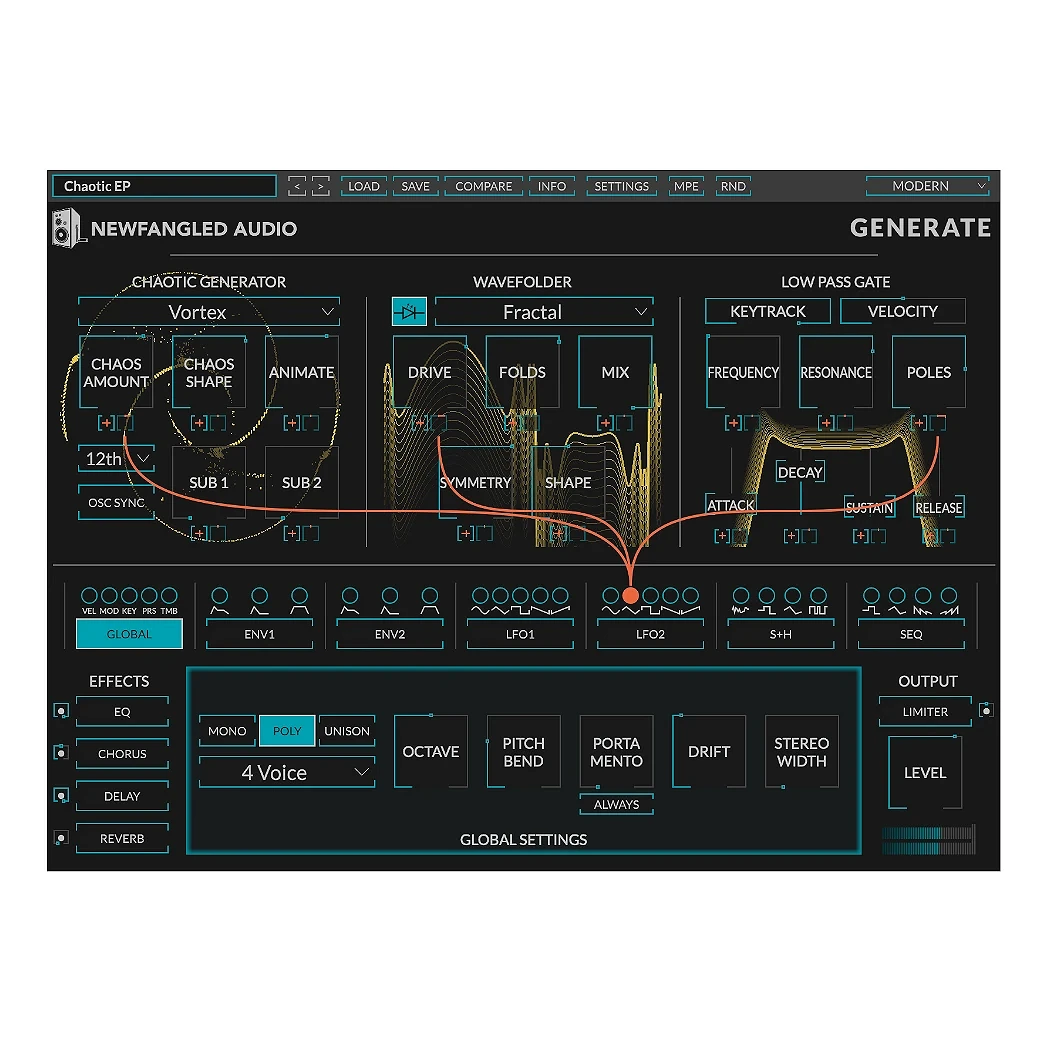Select SEQ last staircase output circle
The width and height of the screenshot is (1048, 1048).
(x=948, y=596)
